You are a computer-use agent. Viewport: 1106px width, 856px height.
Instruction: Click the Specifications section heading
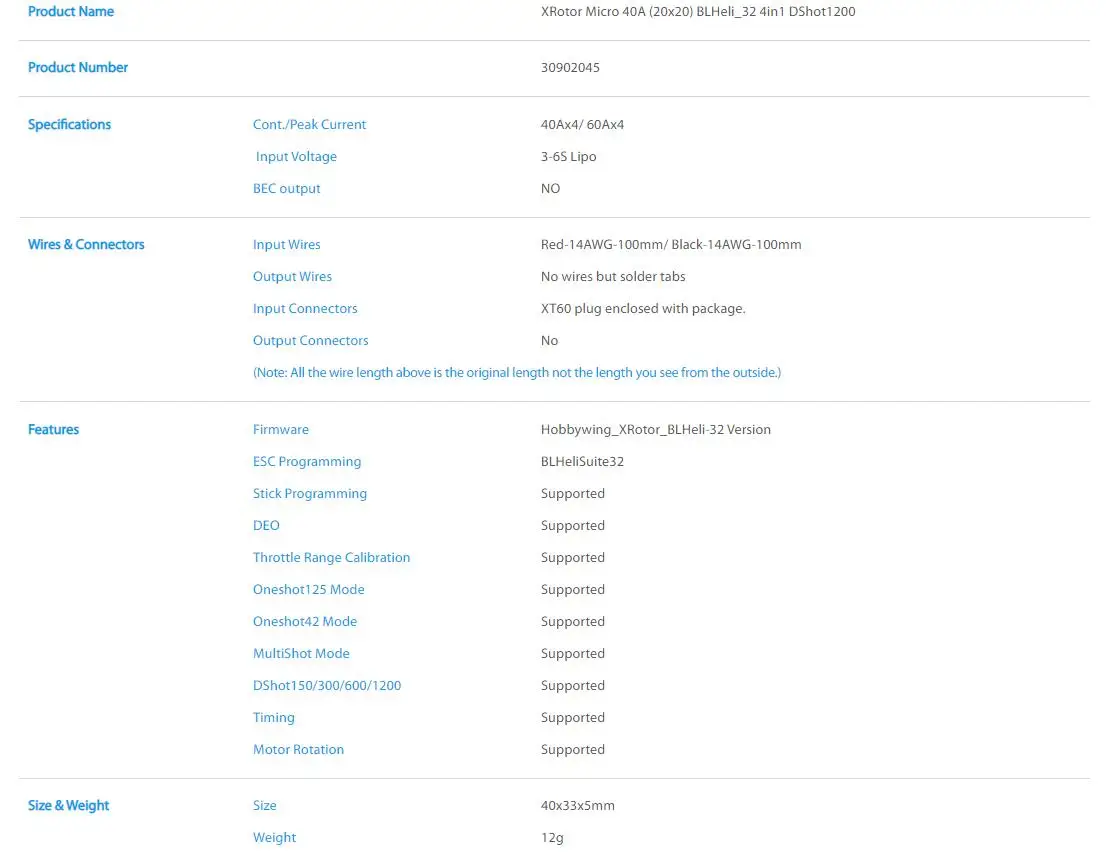[69, 124]
